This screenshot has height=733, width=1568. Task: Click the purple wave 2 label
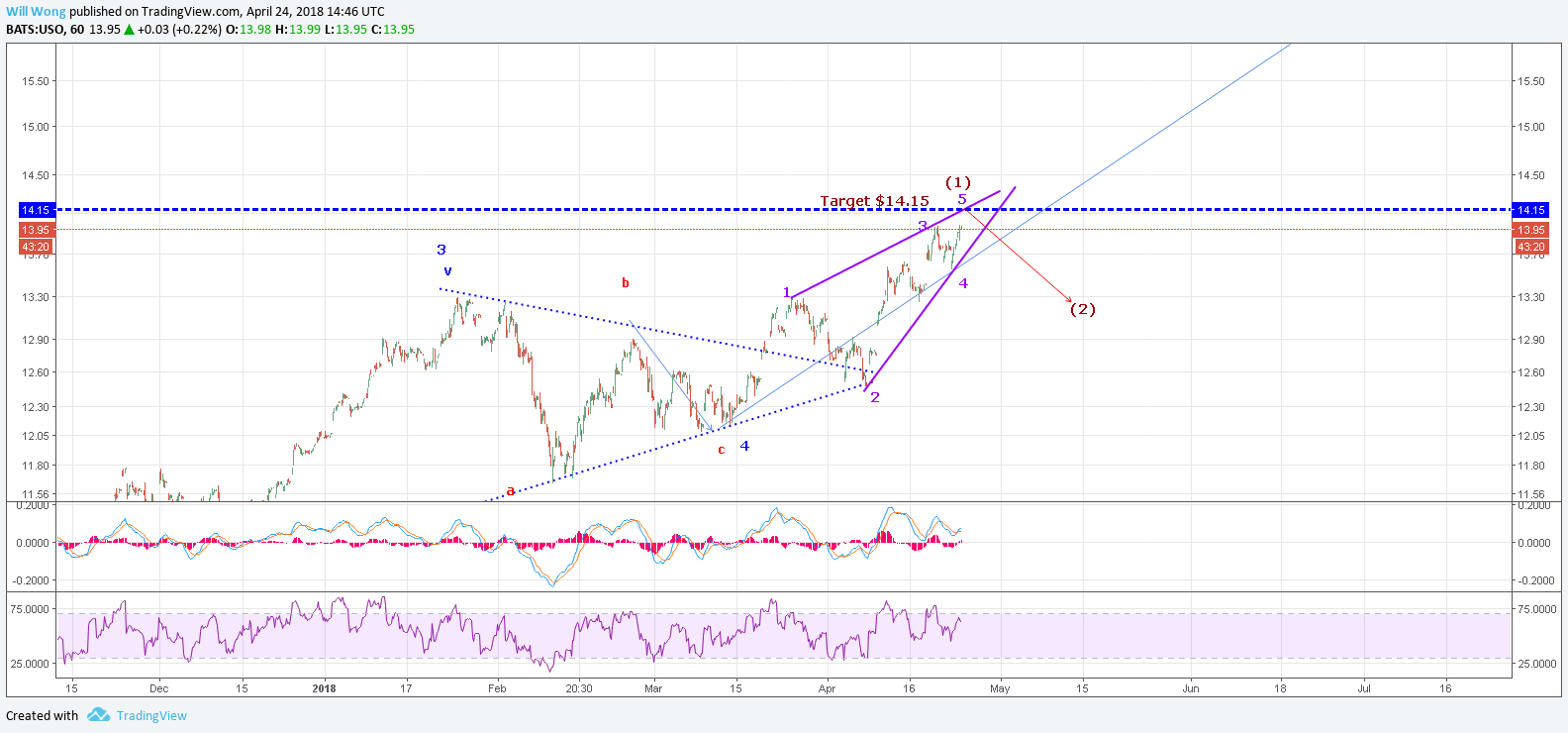pyautogui.click(x=875, y=397)
